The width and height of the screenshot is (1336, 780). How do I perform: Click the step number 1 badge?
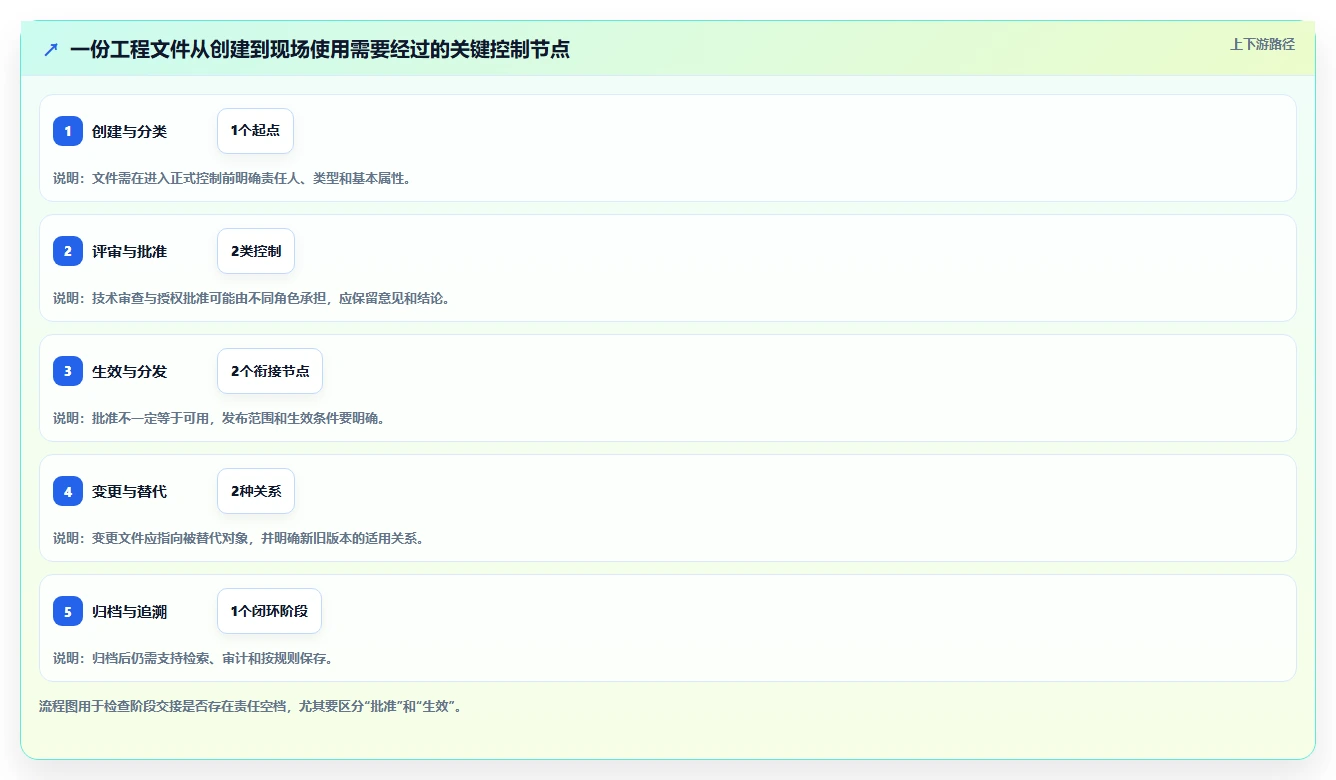point(68,131)
